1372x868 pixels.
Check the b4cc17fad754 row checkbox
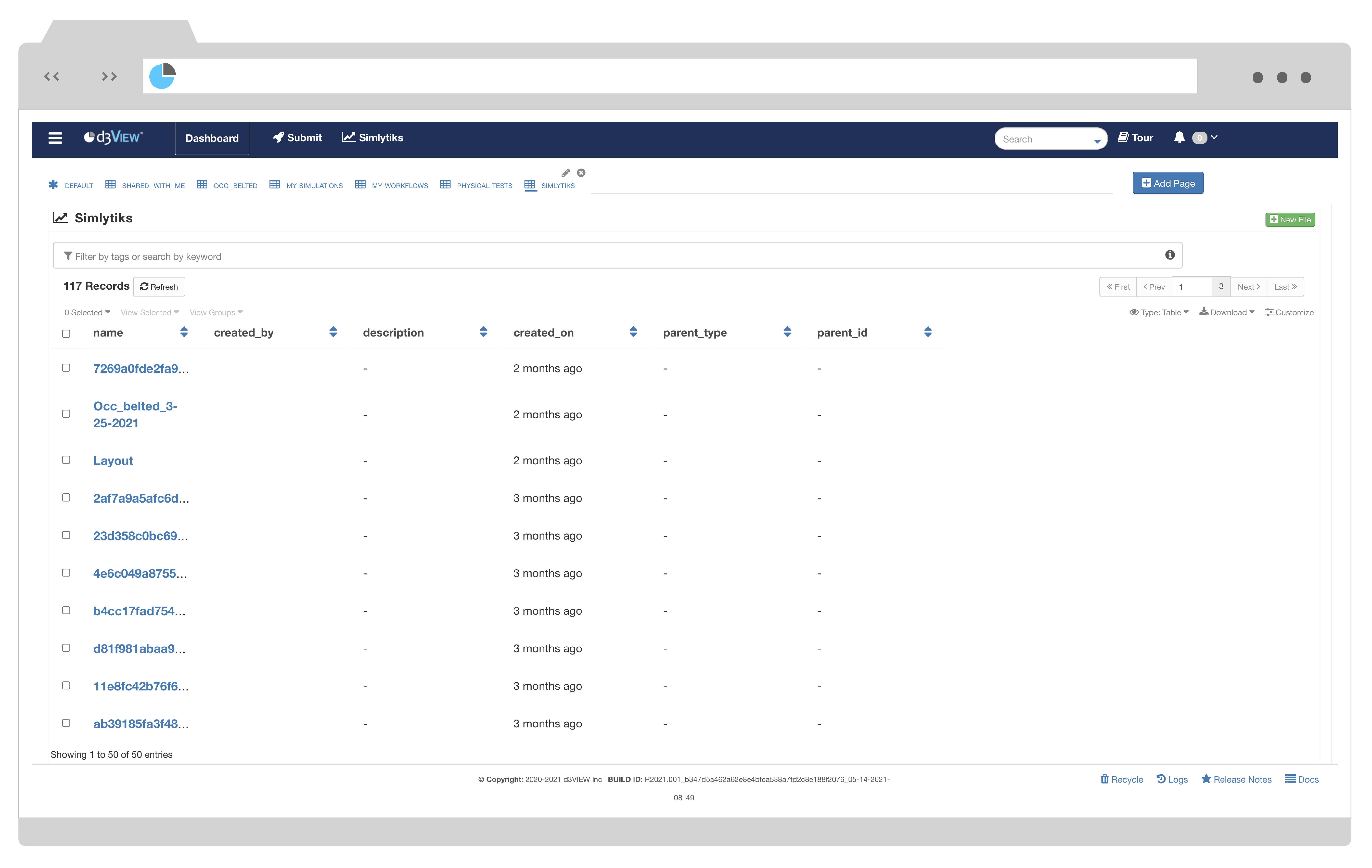(66, 610)
